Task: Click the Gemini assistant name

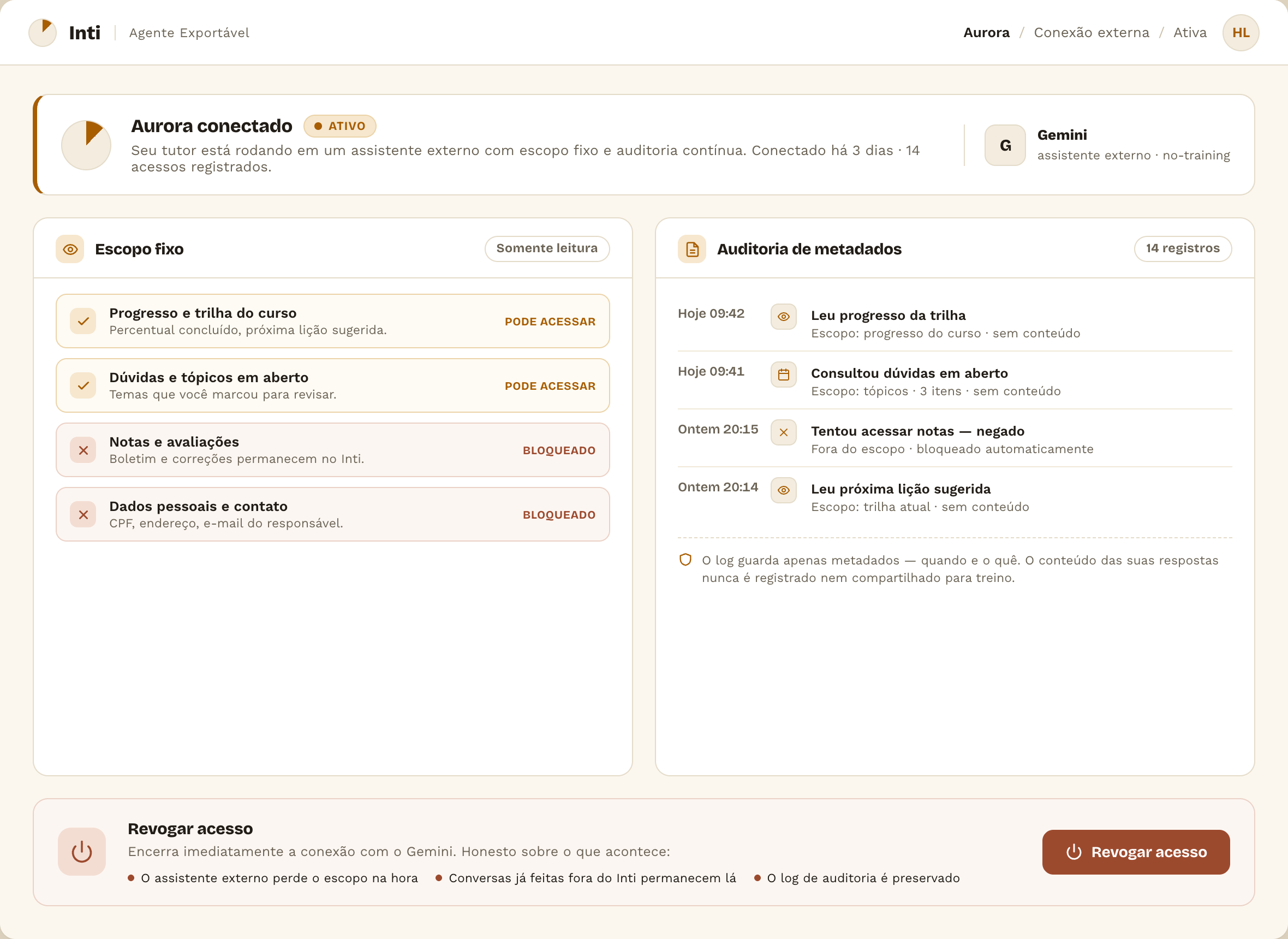Action: (x=1062, y=135)
